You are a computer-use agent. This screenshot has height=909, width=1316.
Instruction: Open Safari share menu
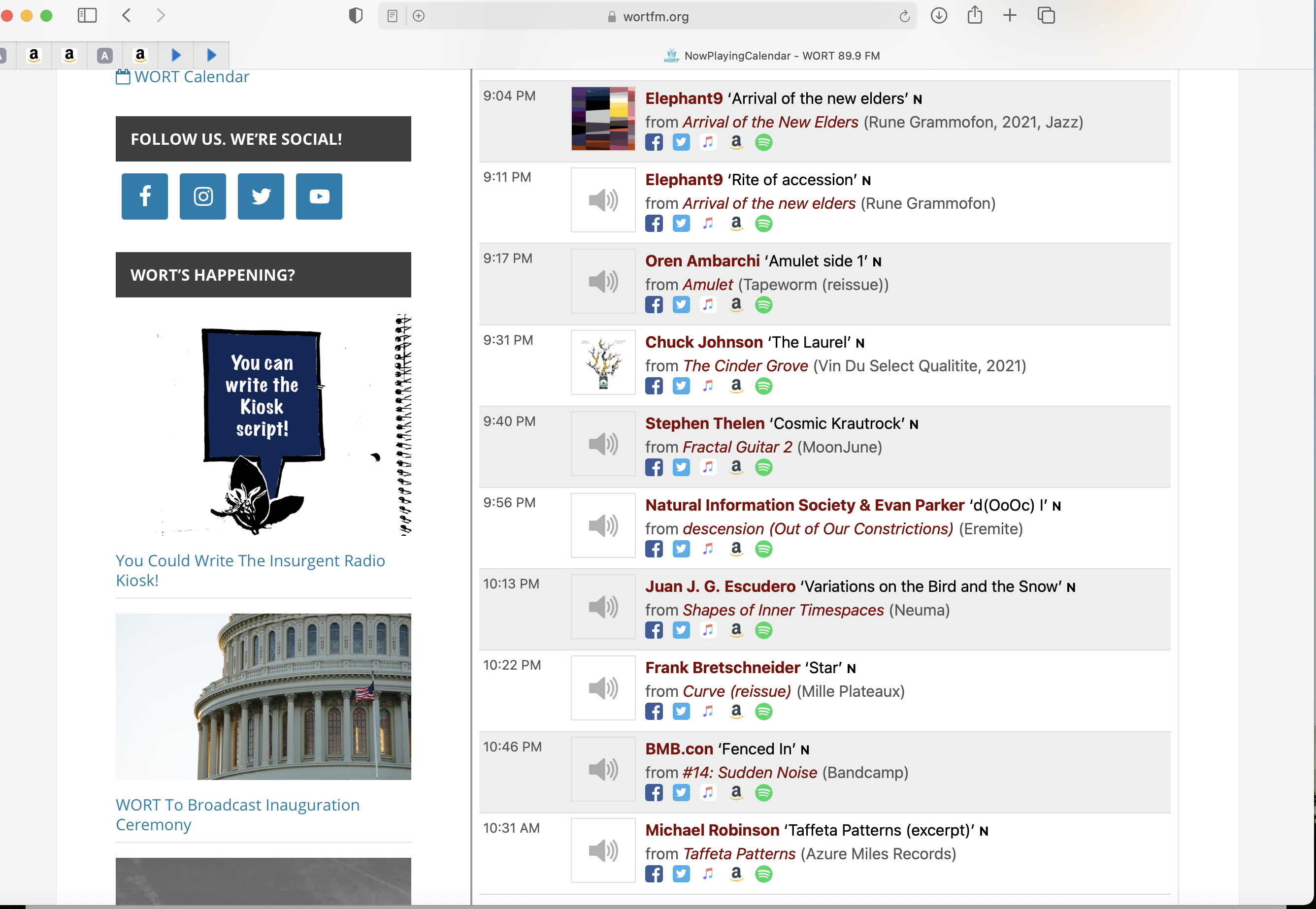(975, 15)
